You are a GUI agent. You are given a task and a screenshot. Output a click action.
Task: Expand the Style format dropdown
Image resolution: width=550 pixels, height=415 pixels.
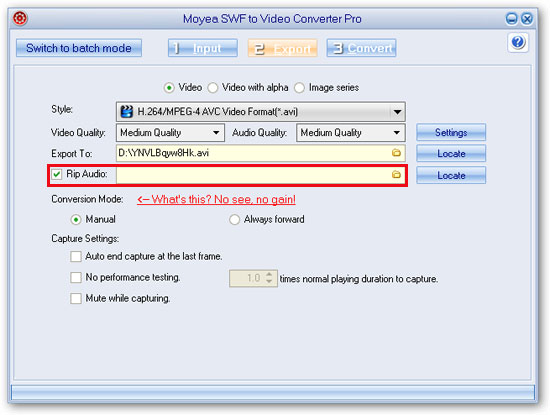[397, 112]
